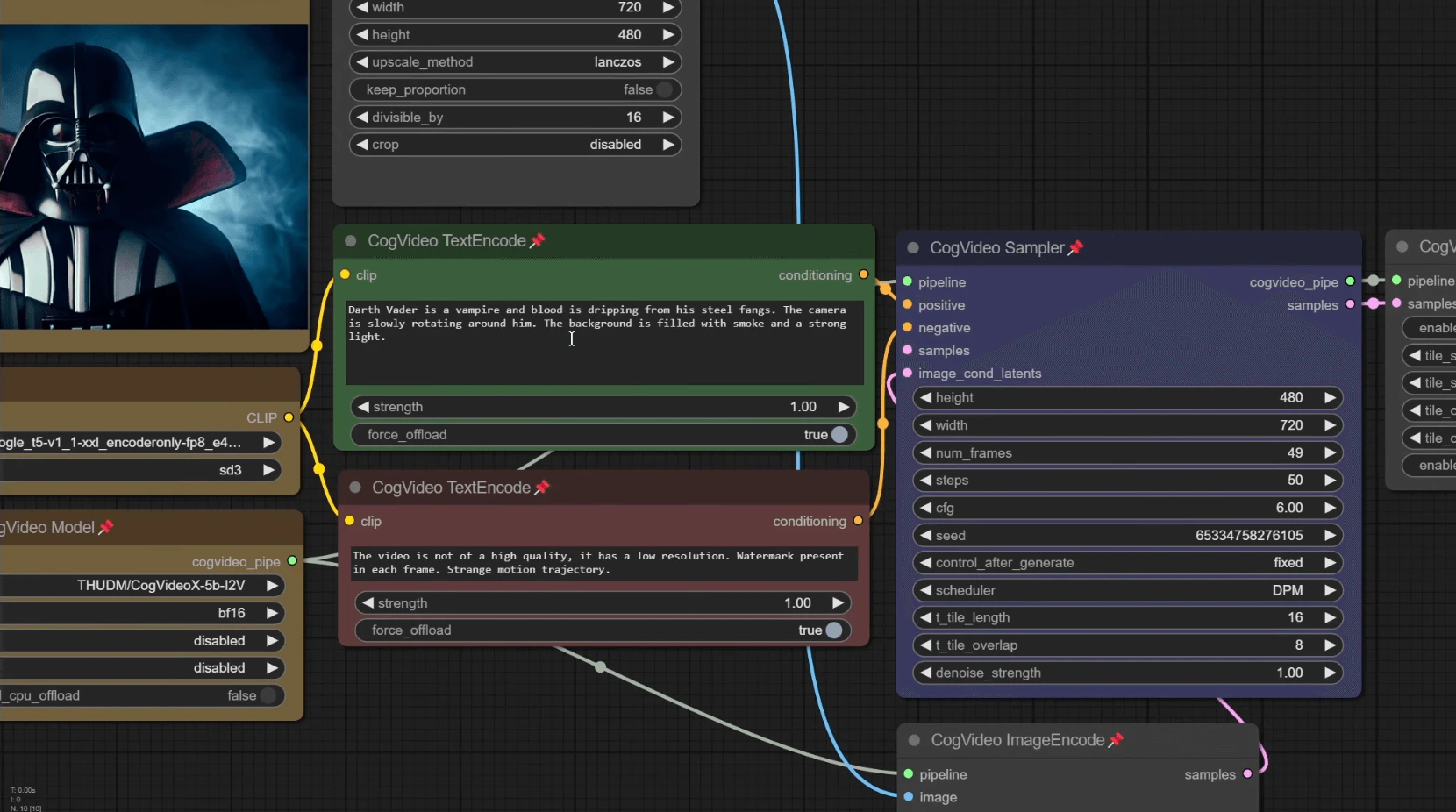Click the negative prompt text box

pyautogui.click(x=603, y=563)
